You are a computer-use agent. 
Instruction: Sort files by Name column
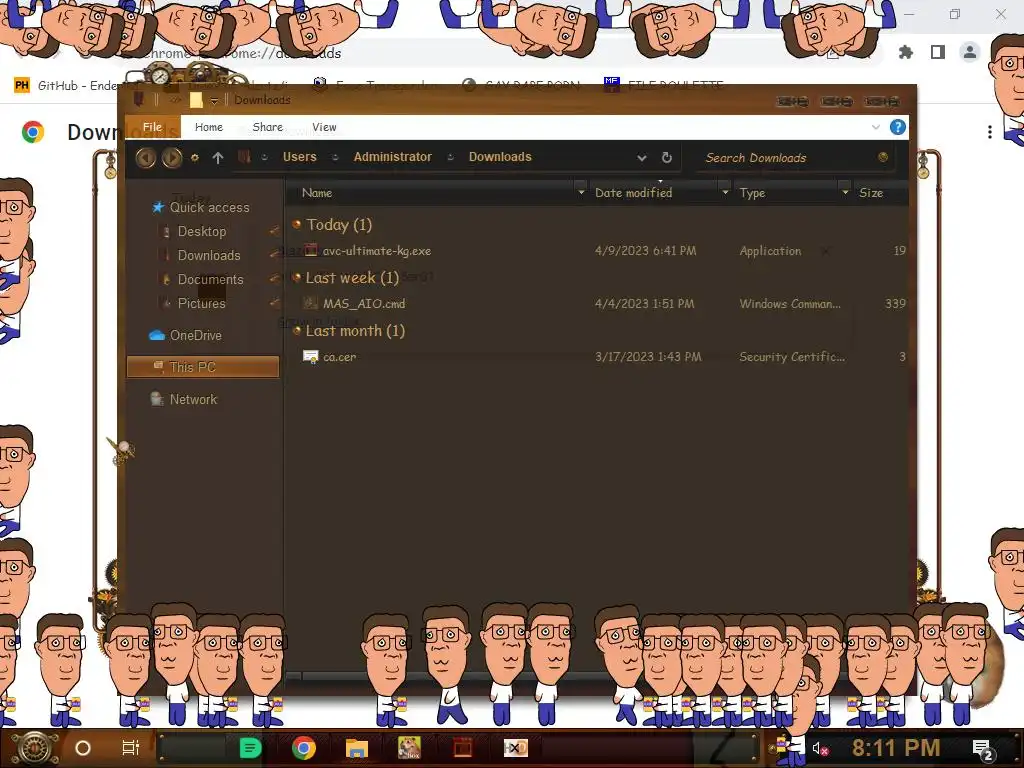317,193
